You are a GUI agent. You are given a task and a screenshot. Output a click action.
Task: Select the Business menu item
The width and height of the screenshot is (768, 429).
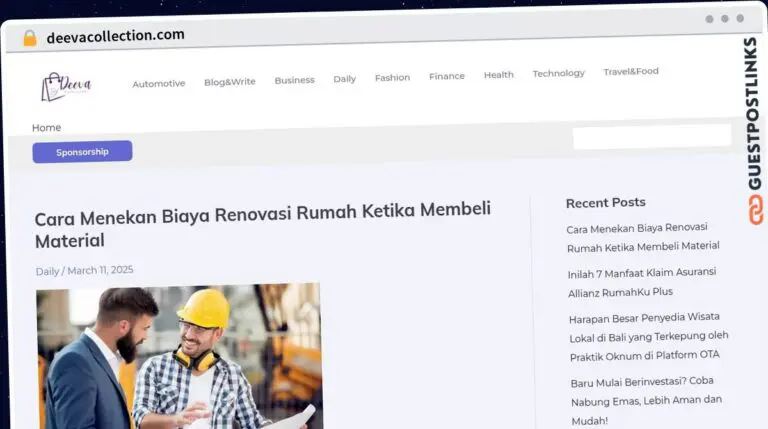coord(294,80)
